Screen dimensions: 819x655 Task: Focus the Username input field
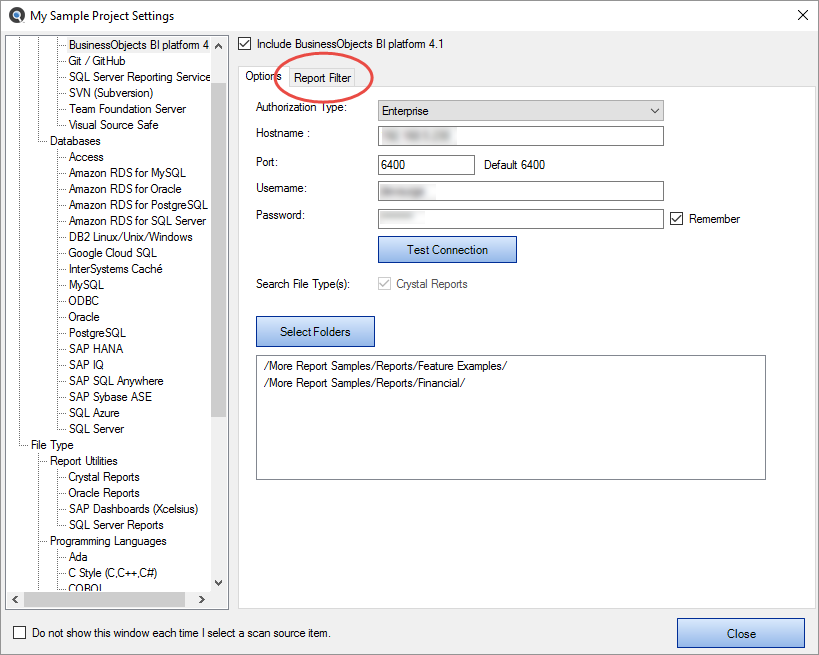click(x=521, y=191)
